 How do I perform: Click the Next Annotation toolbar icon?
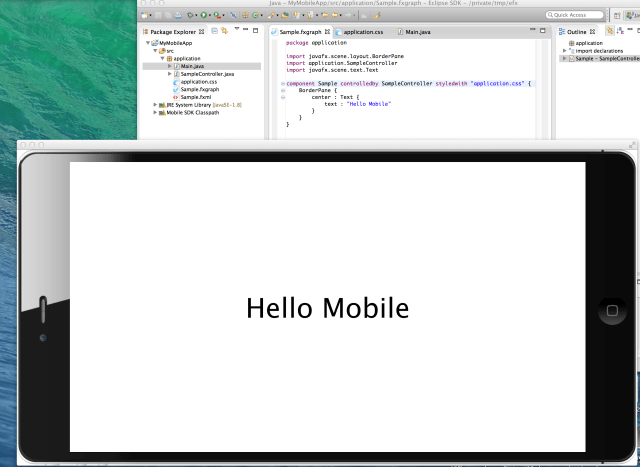(x=296, y=15)
